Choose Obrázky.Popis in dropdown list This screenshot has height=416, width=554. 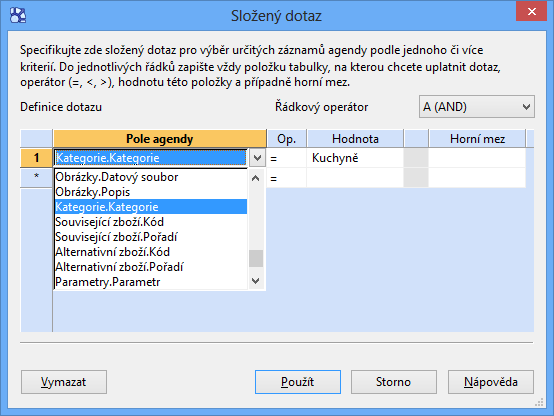click(151, 192)
